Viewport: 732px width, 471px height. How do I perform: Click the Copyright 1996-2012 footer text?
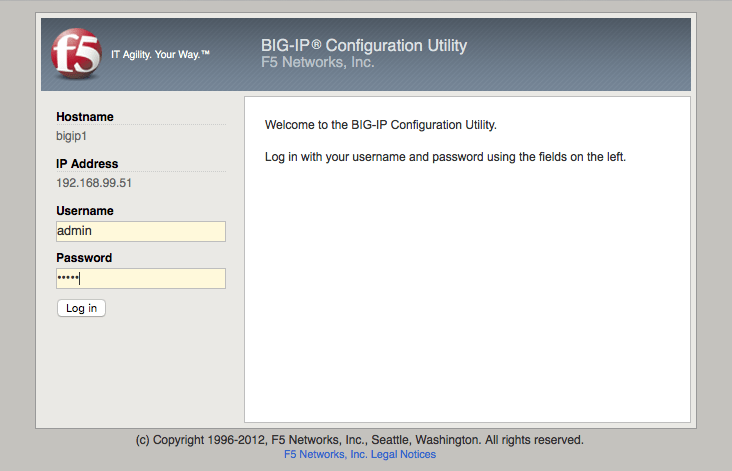(x=359, y=440)
